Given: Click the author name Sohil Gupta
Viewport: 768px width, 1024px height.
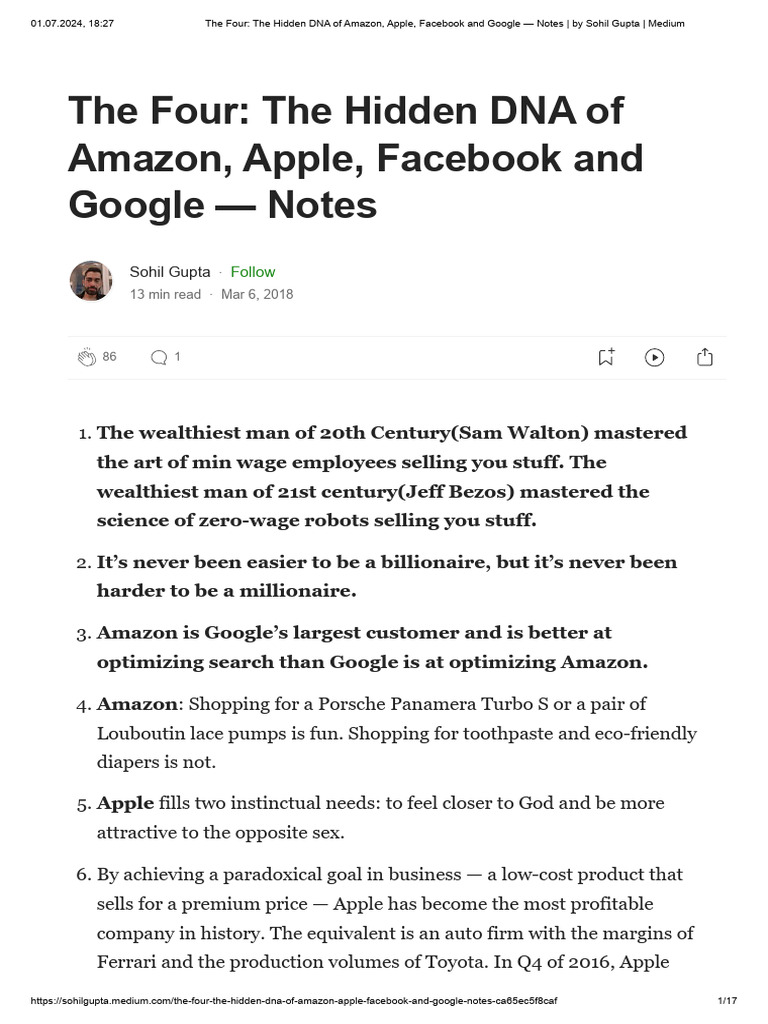Looking at the screenshot, I should tap(169, 272).
